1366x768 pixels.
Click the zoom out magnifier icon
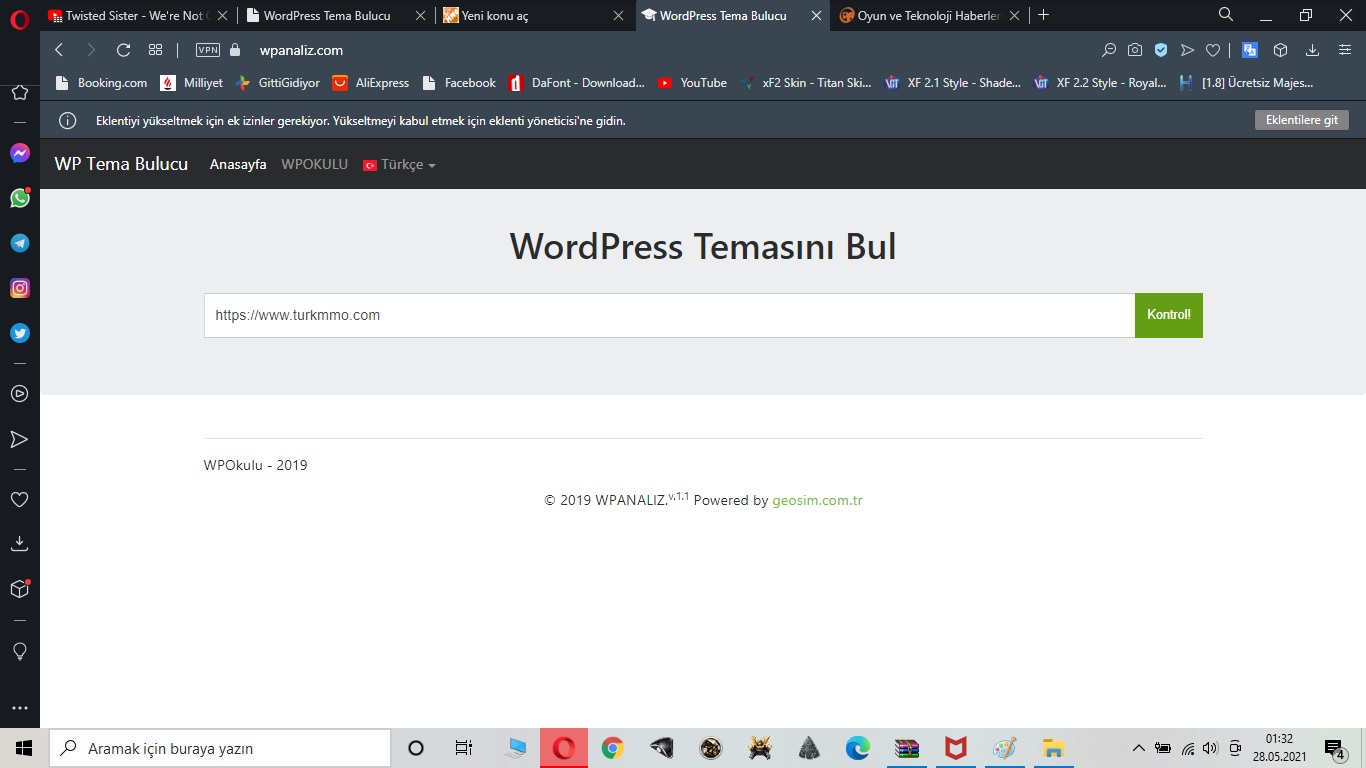[1109, 50]
